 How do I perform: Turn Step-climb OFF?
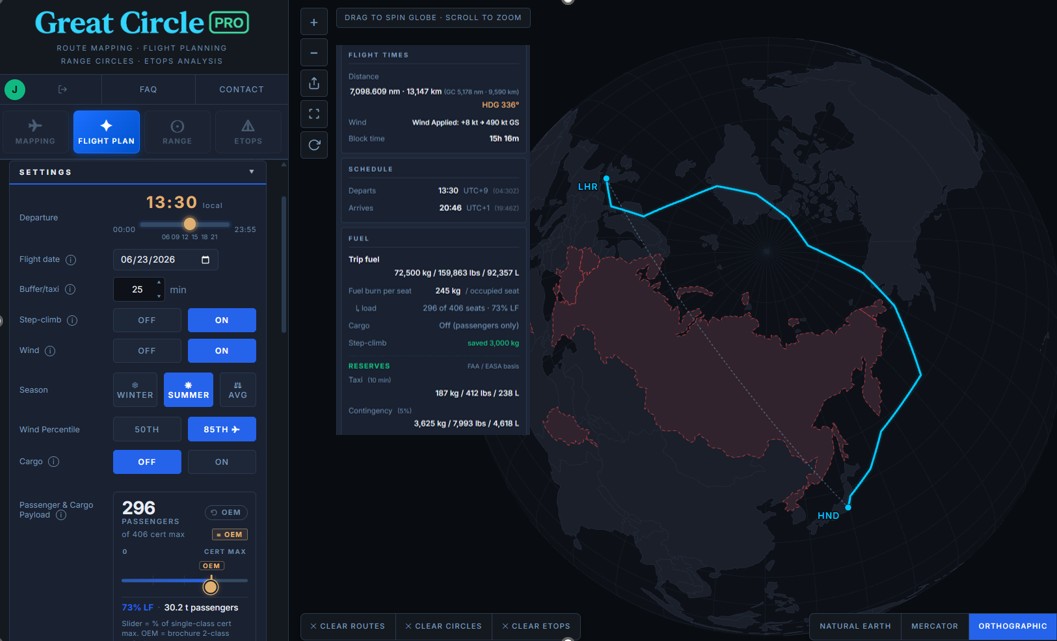tap(147, 320)
